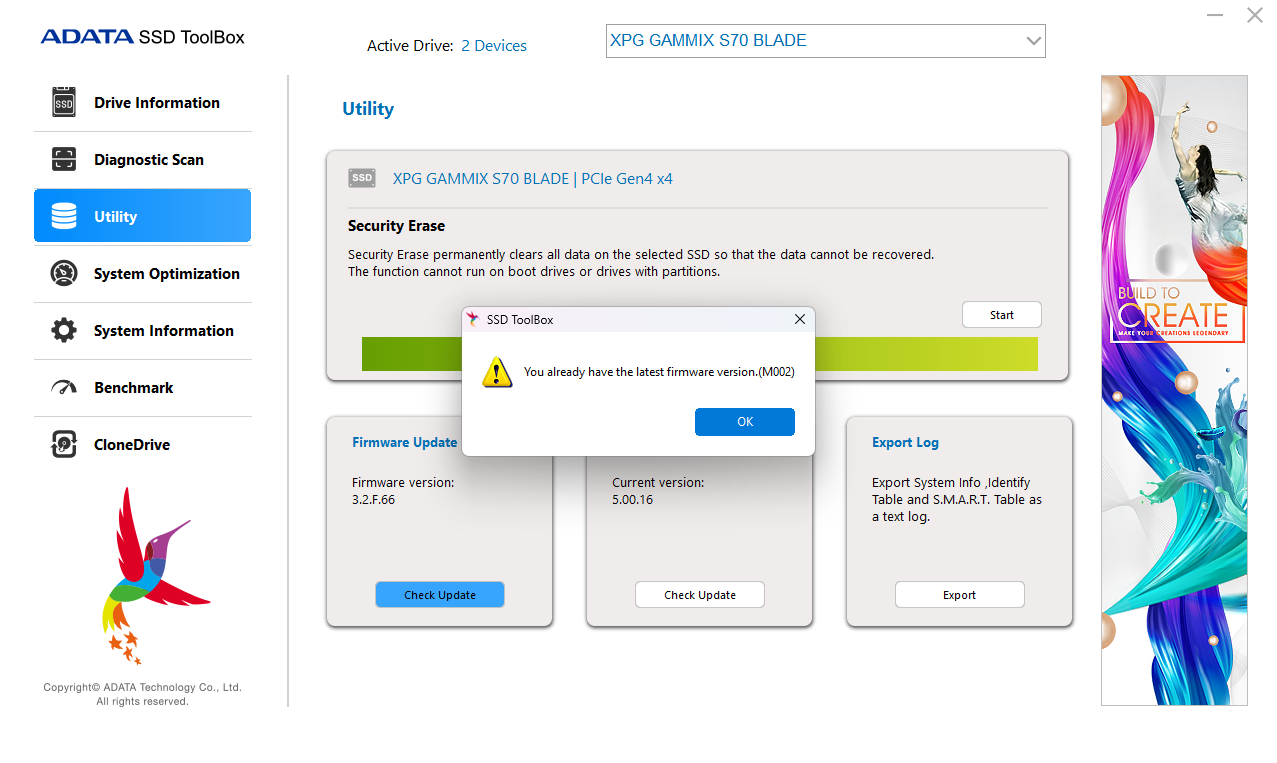The height and width of the screenshot is (763, 1277).
Task: Click the green Security Erase progress bar
Action: click(x=700, y=354)
